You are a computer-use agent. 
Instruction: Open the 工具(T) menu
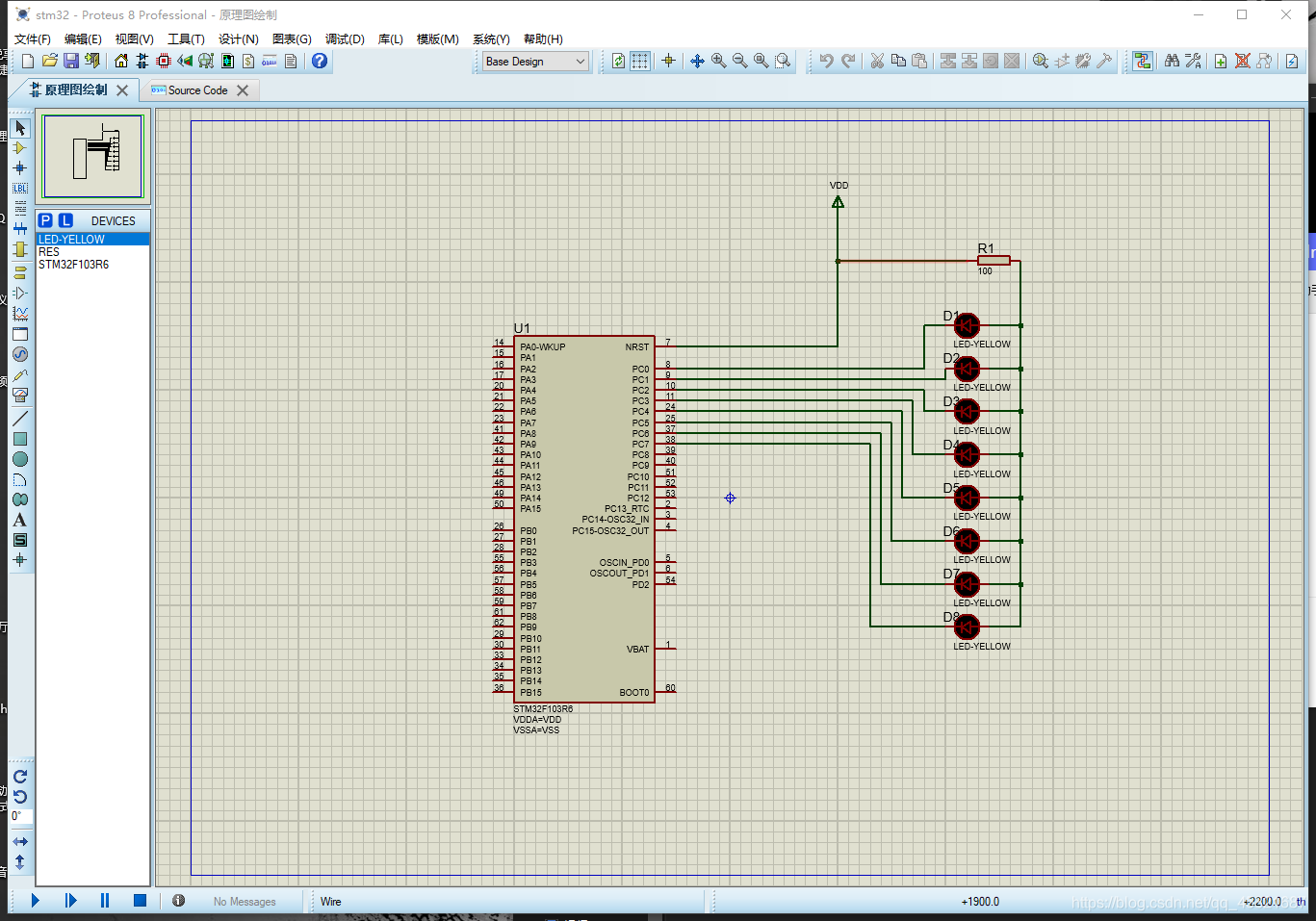[186, 38]
